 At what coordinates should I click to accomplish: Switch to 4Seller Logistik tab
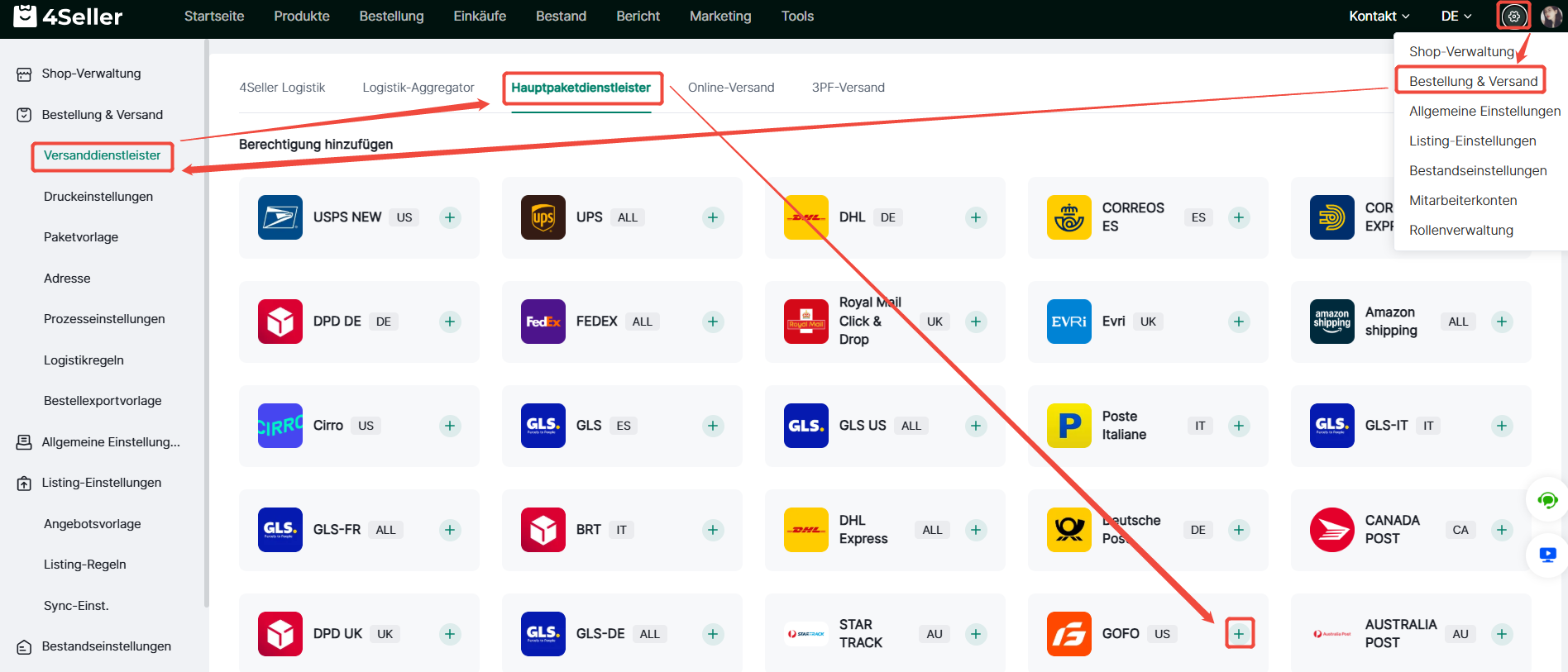[282, 88]
